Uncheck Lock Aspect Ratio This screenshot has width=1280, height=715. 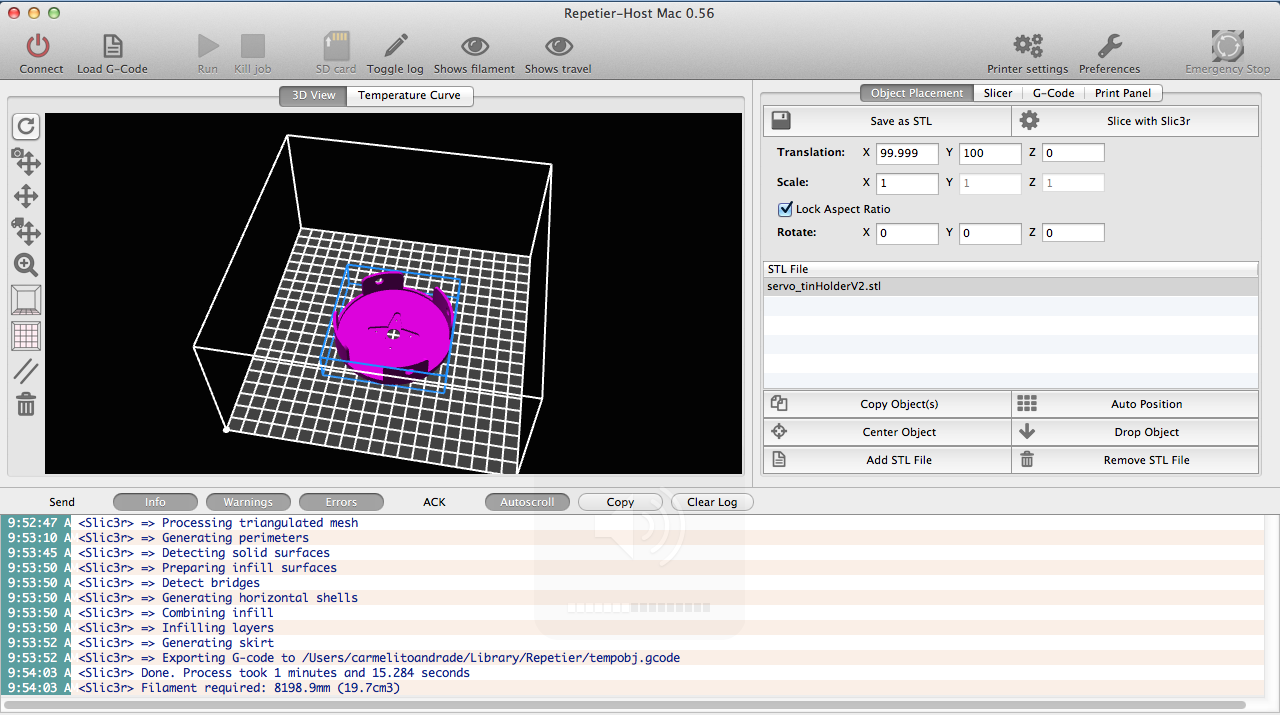[x=785, y=209]
